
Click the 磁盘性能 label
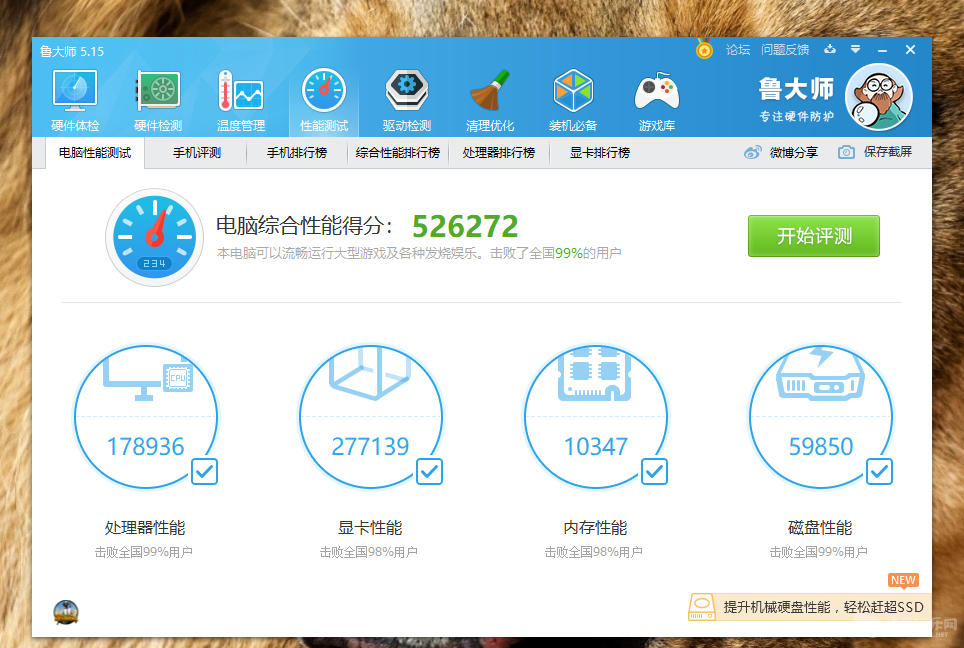pos(820,527)
